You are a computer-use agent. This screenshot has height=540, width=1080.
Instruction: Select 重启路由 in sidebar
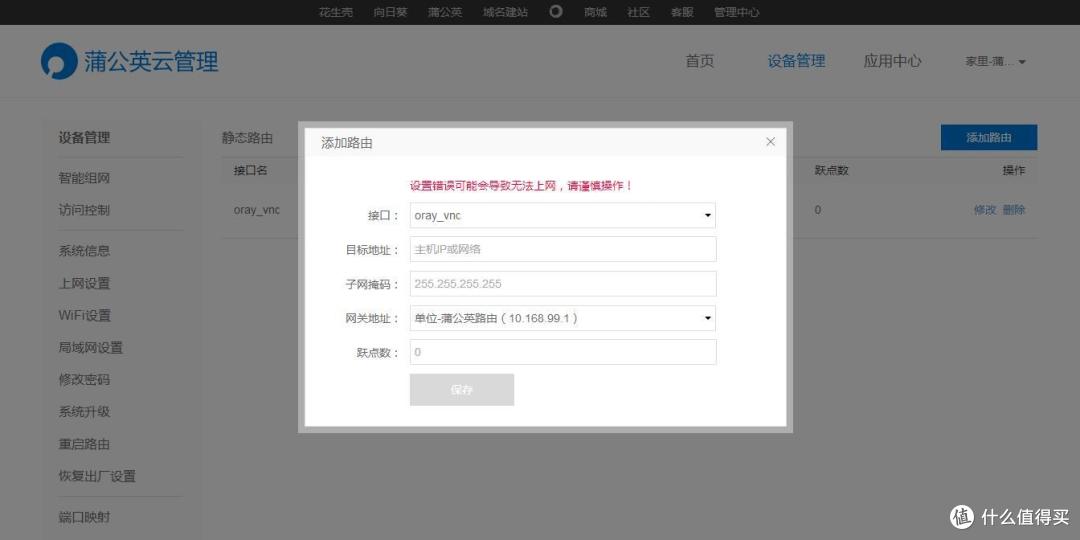click(x=84, y=444)
